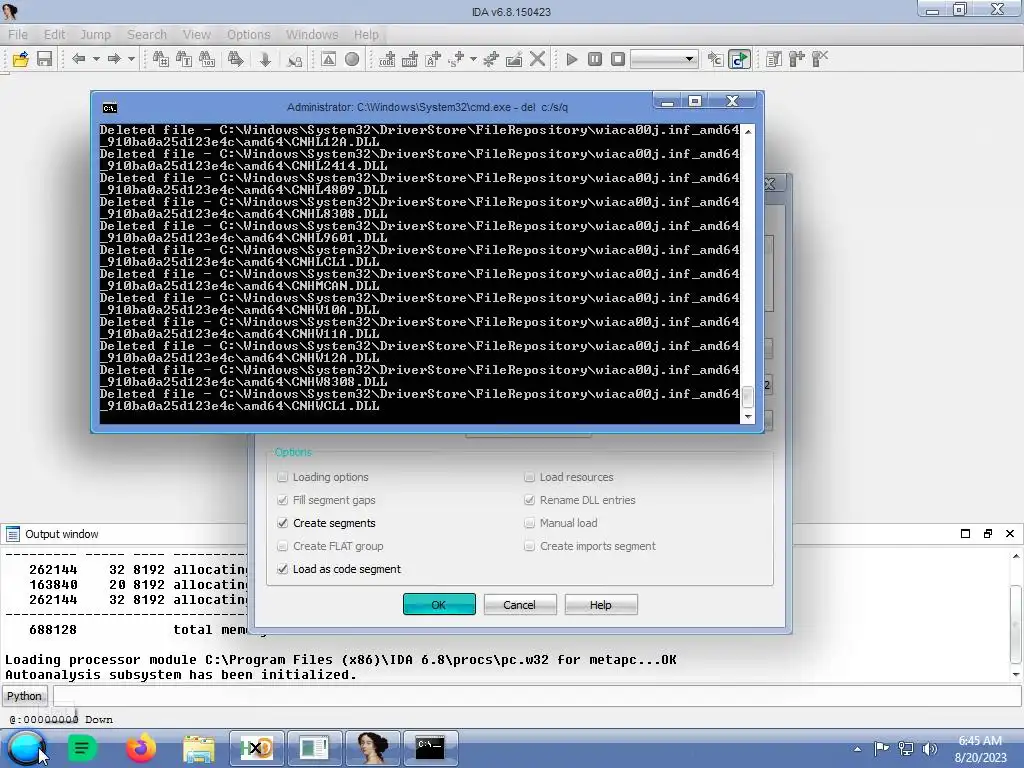The width and height of the screenshot is (1024, 768).
Task: Click the DATA convert toolbar icon
Action: [410, 59]
